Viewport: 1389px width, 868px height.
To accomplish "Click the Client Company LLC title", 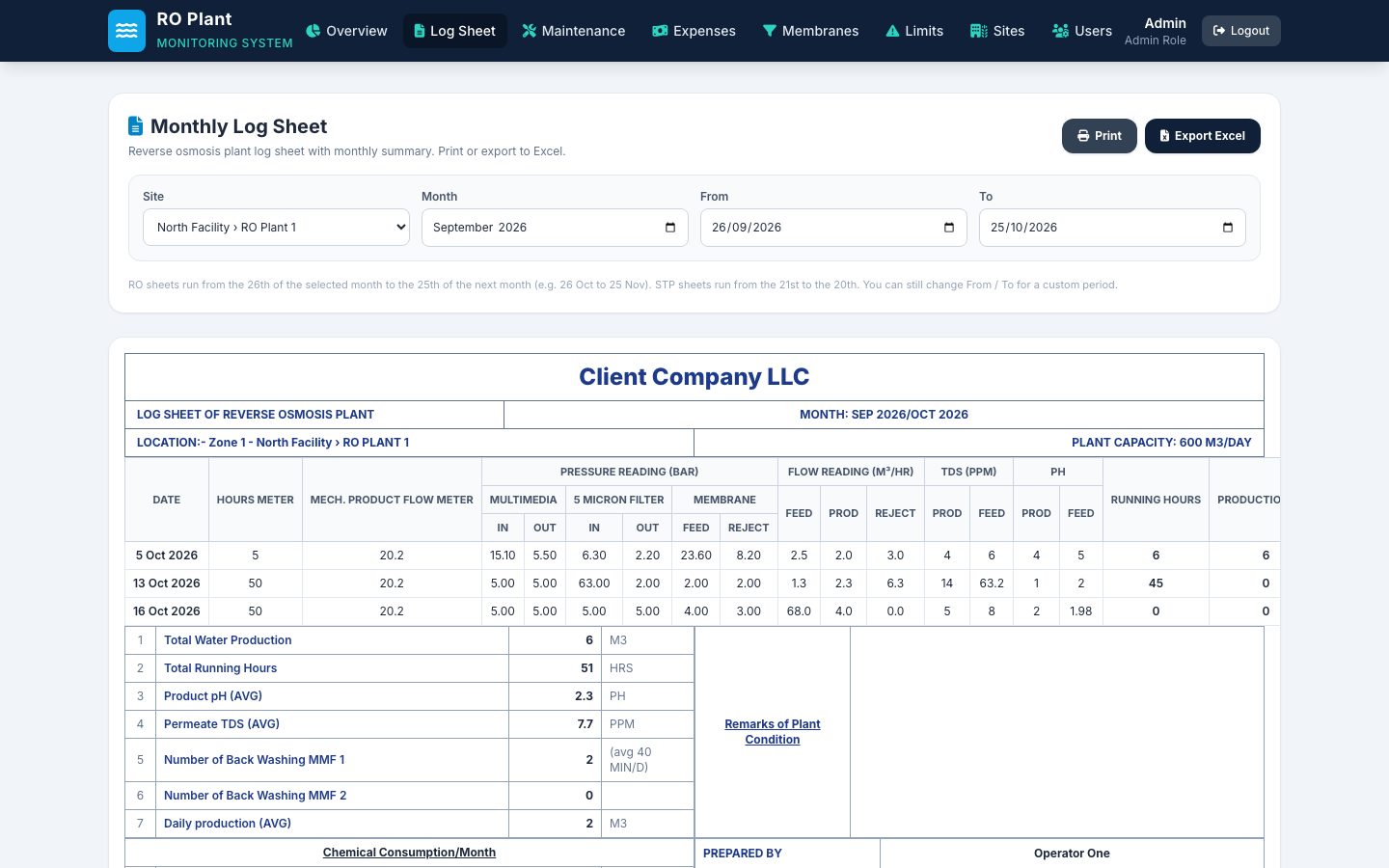I will (x=694, y=377).
